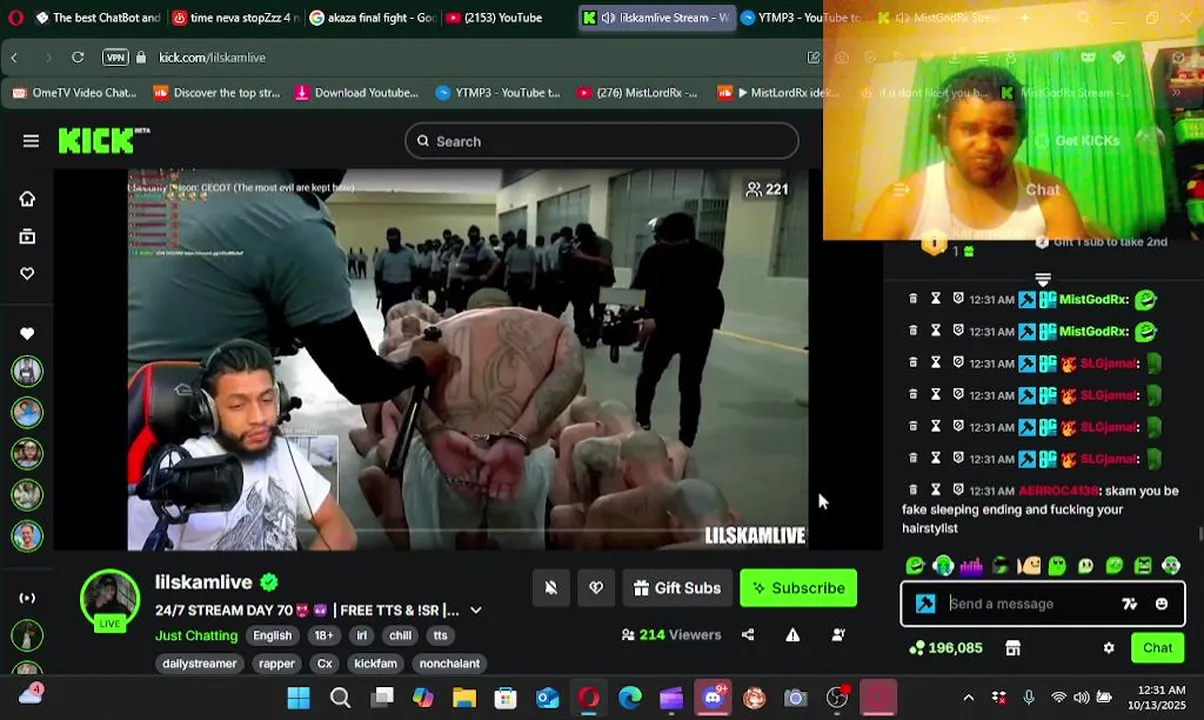Ban AERROC4138 using the shield icon
1204x720 pixels.
point(958,490)
